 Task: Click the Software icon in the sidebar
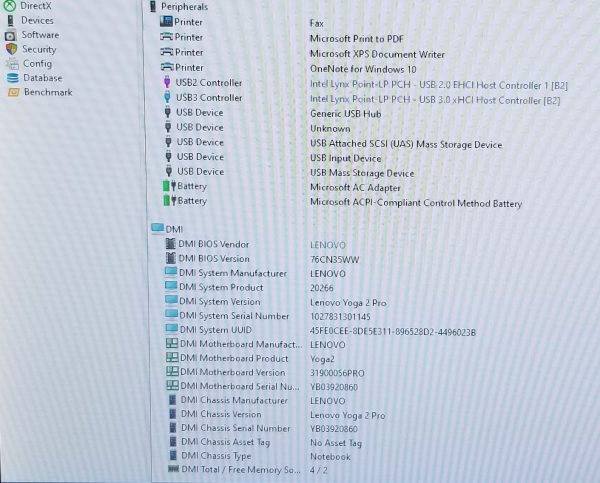point(11,34)
